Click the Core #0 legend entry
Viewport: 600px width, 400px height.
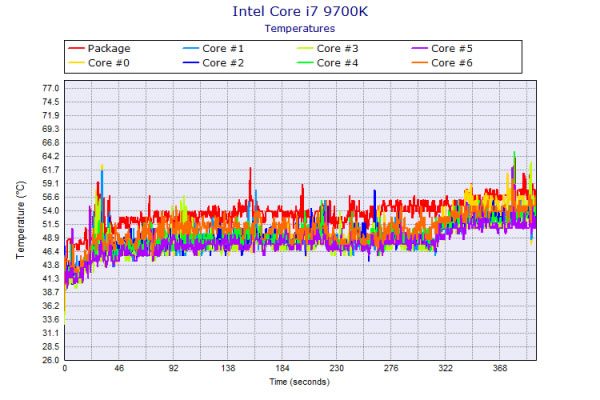[99, 63]
